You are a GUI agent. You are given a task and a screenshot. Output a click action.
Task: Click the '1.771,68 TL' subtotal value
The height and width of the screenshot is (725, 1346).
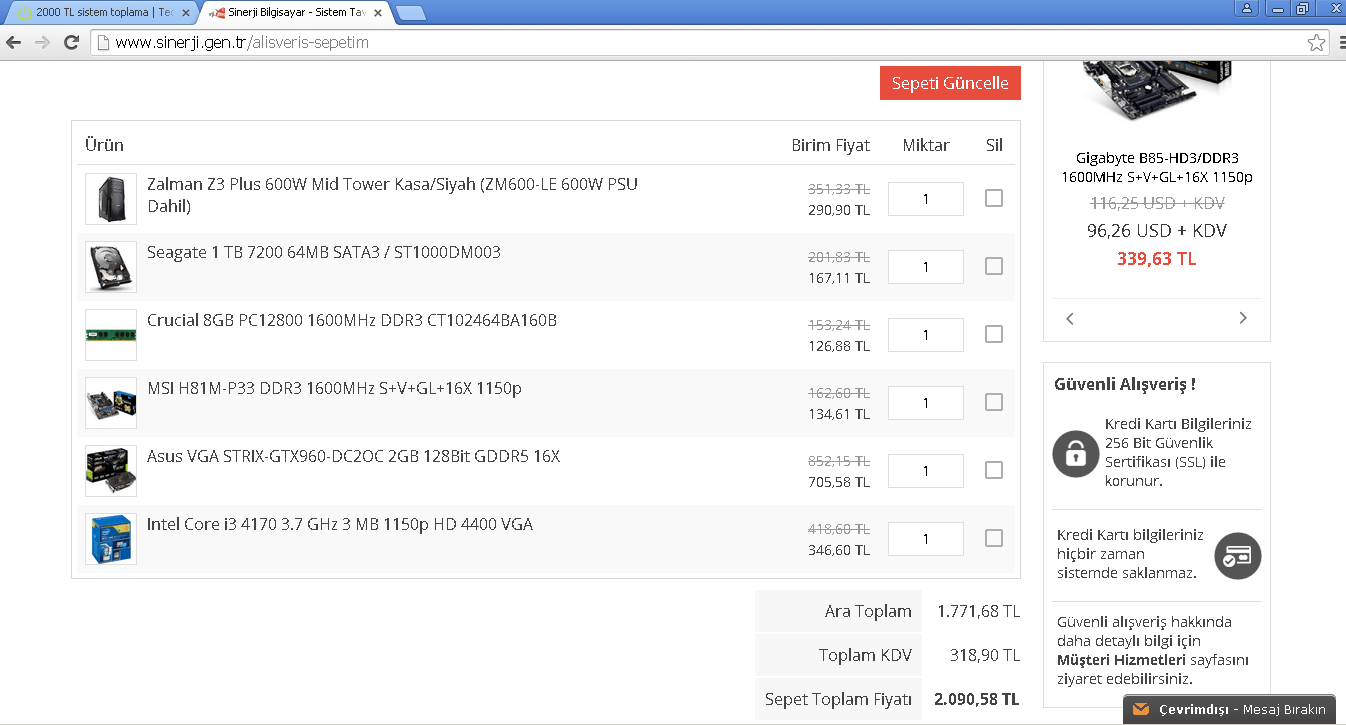978,611
